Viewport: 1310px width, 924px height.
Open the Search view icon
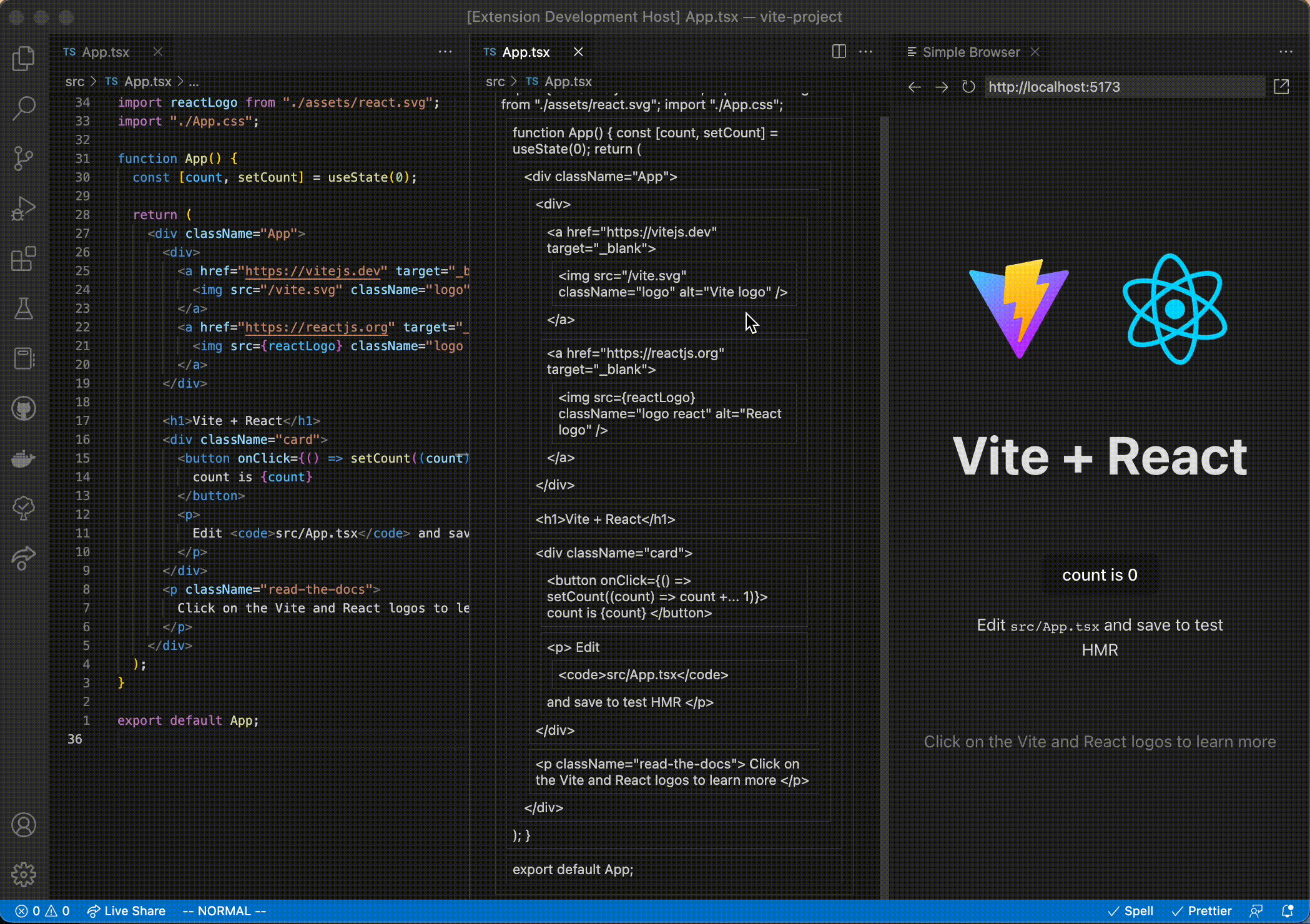[24, 108]
